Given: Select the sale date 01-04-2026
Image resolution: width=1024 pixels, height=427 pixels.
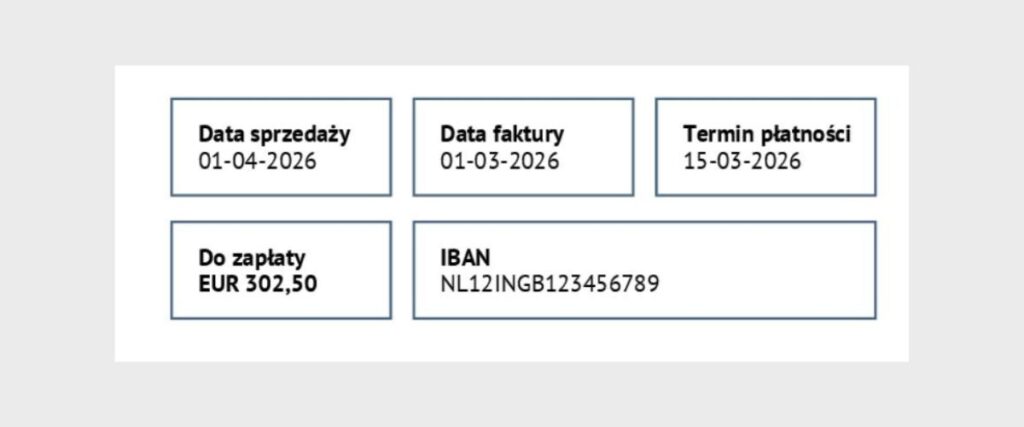Looking at the screenshot, I should tap(257, 160).
